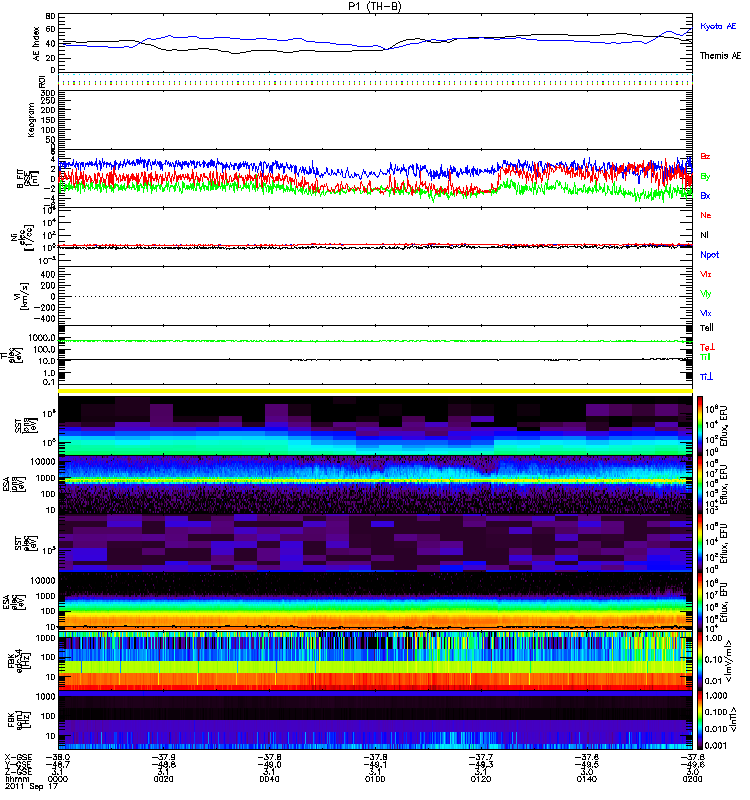
Task: Select the blue velocity legend label below Viy
Action: click(706, 313)
